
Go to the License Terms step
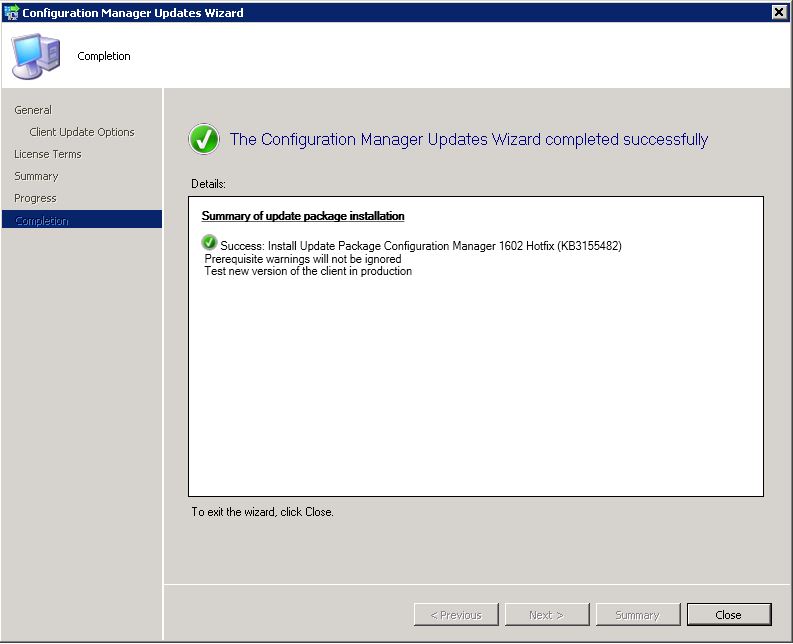tap(48, 154)
